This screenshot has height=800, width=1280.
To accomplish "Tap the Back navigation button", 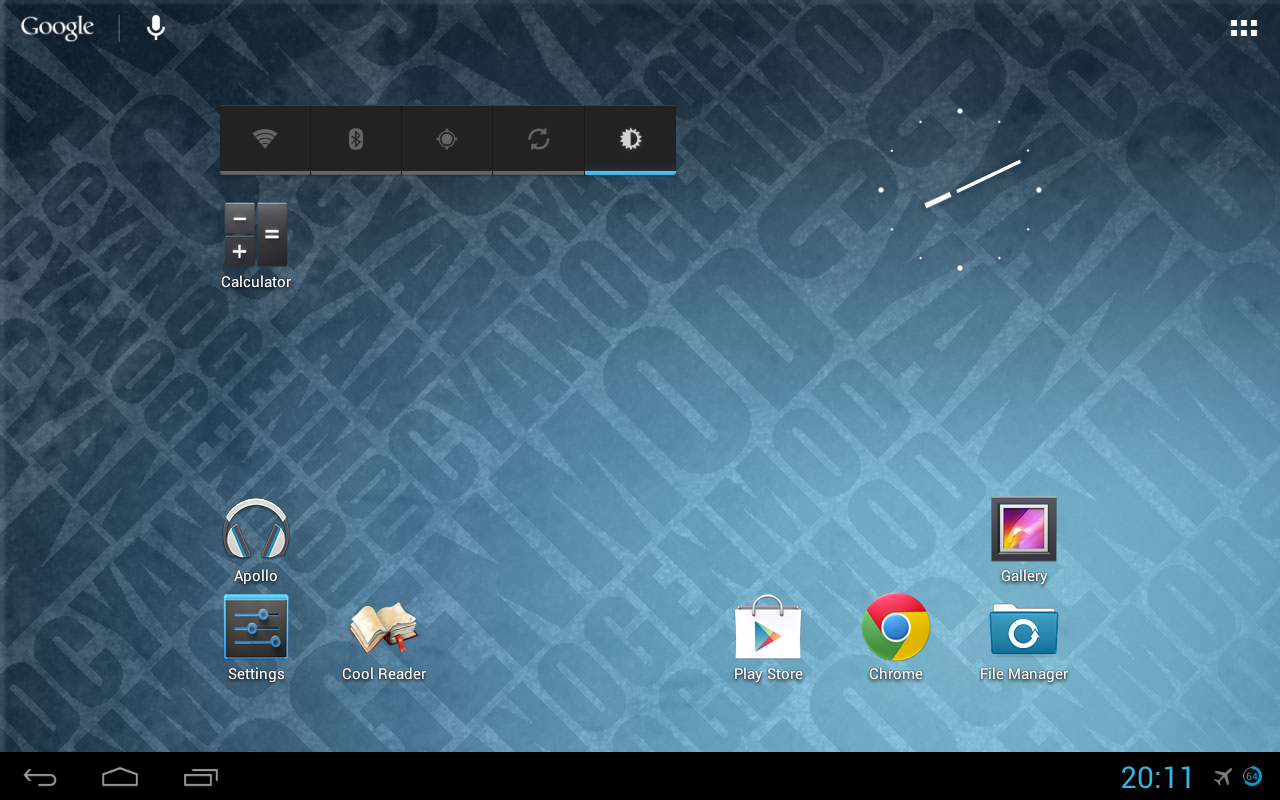I will pyautogui.click(x=41, y=777).
